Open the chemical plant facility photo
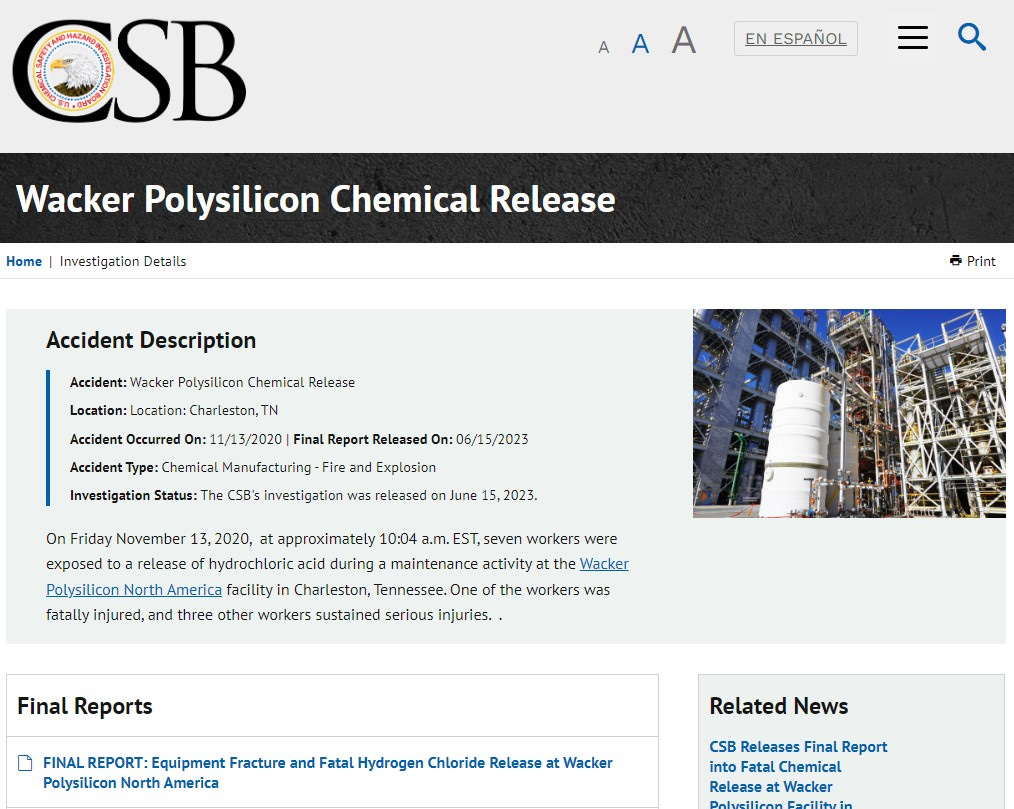1014x809 pixels. (x=849, y=413)
